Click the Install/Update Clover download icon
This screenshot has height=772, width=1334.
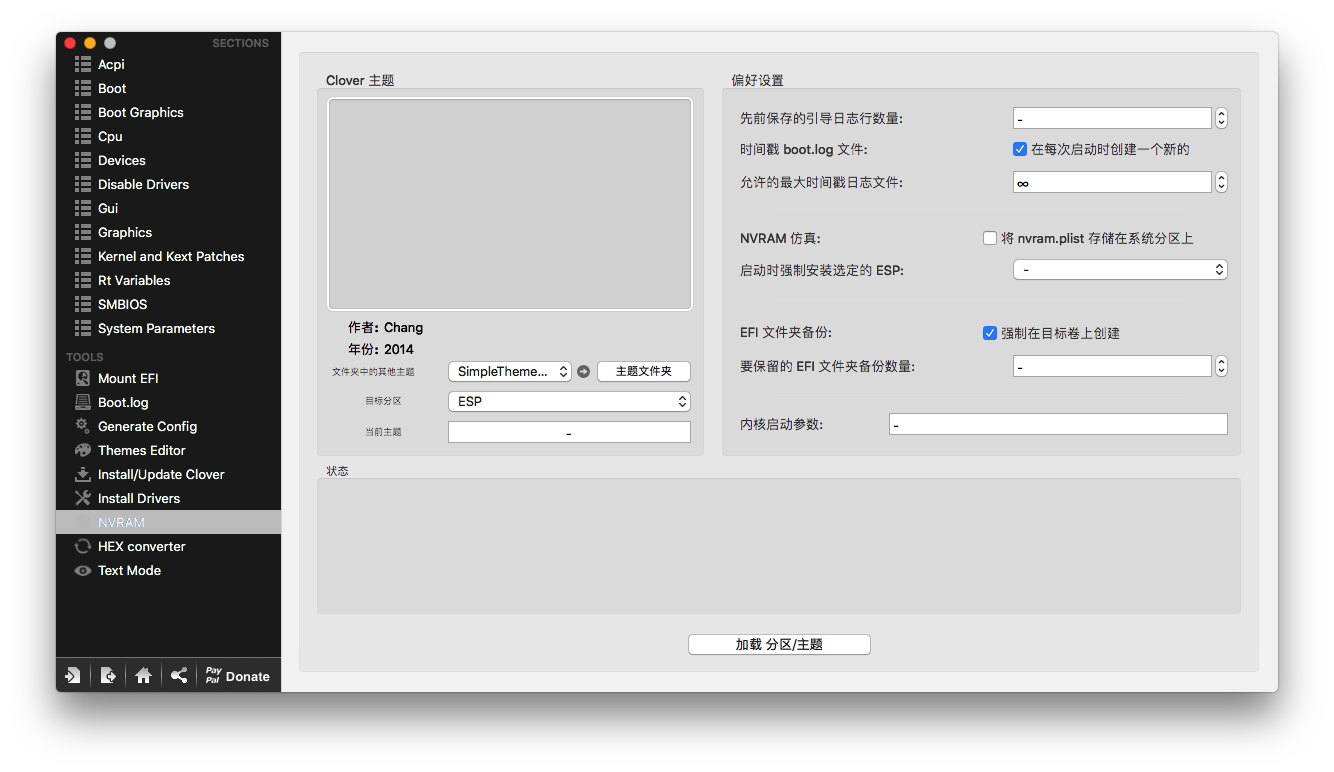[83, 474]
